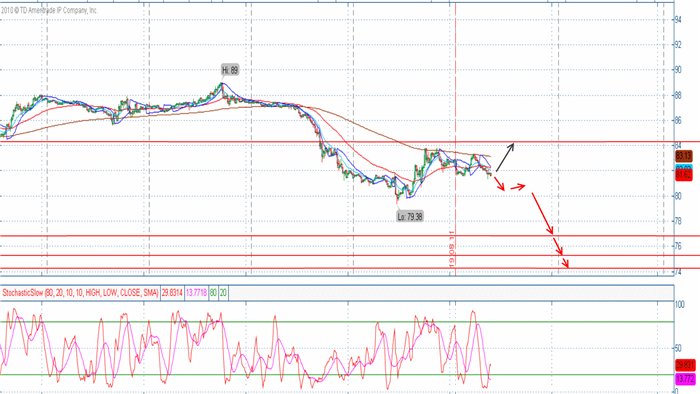
Task: Click the 94 label on price axis
Action: pyautogui.click(x=677, y=20)
